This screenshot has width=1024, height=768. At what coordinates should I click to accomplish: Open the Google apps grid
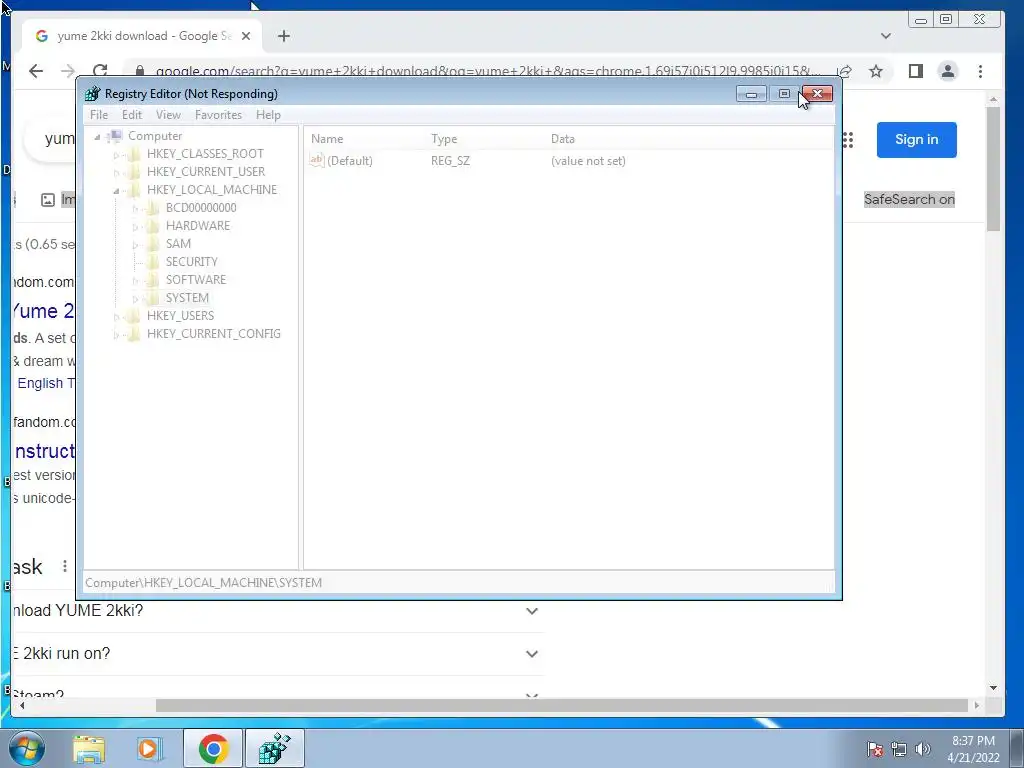pyautogui.click(x=848, y=140)
